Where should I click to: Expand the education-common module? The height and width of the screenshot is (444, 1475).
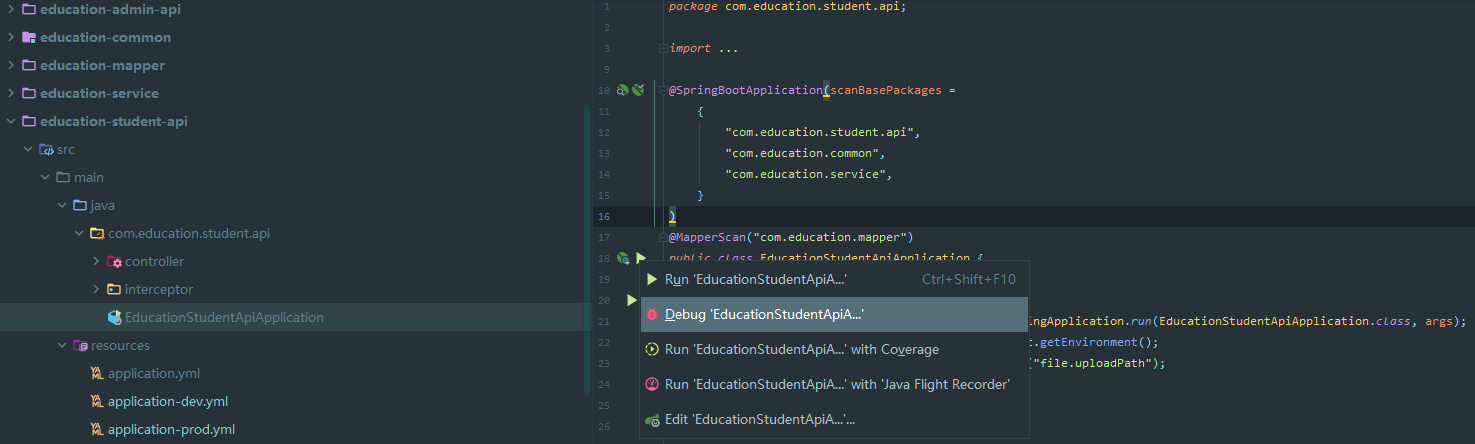pos(11,37)
